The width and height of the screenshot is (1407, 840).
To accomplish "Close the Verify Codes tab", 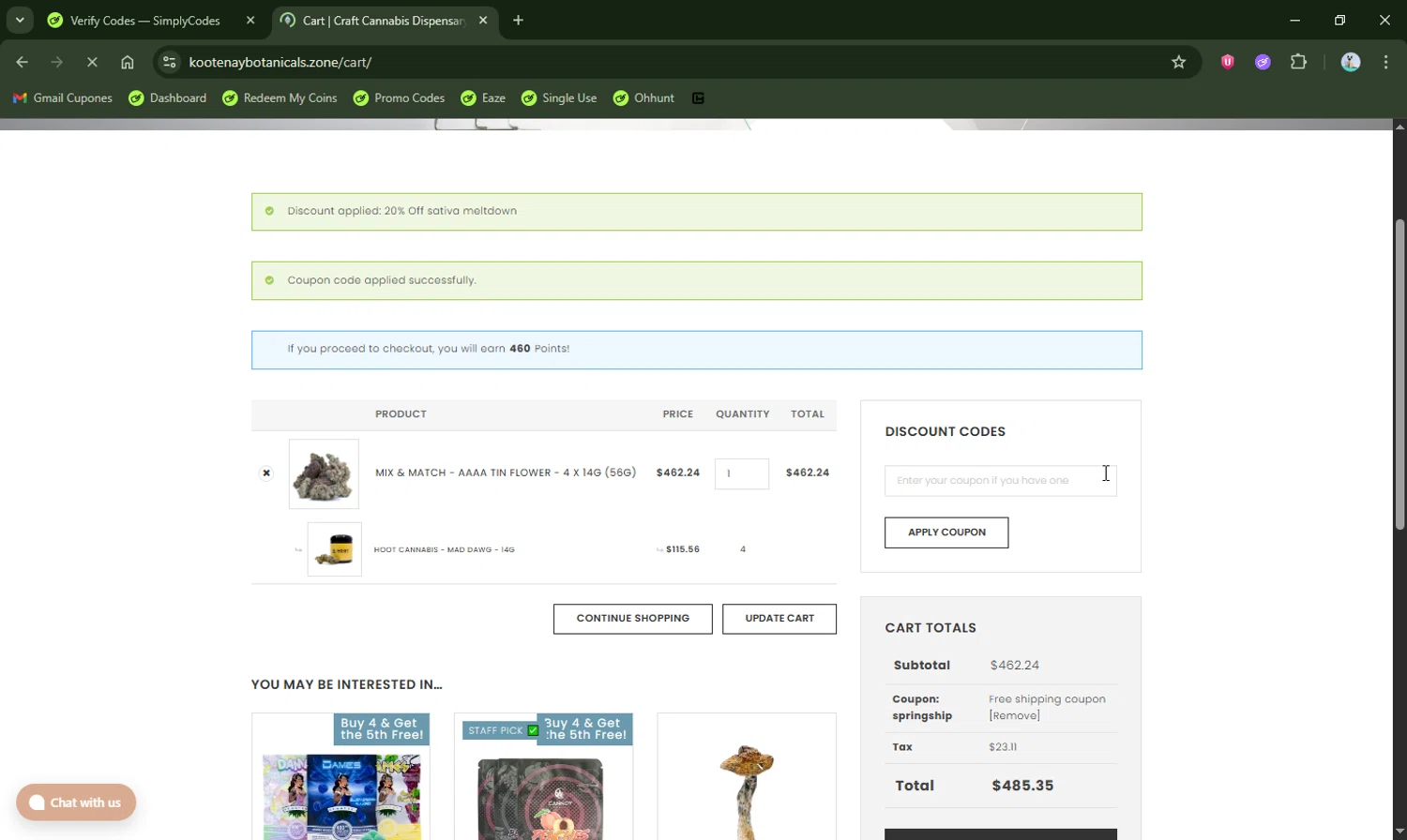I will (250, 21).
